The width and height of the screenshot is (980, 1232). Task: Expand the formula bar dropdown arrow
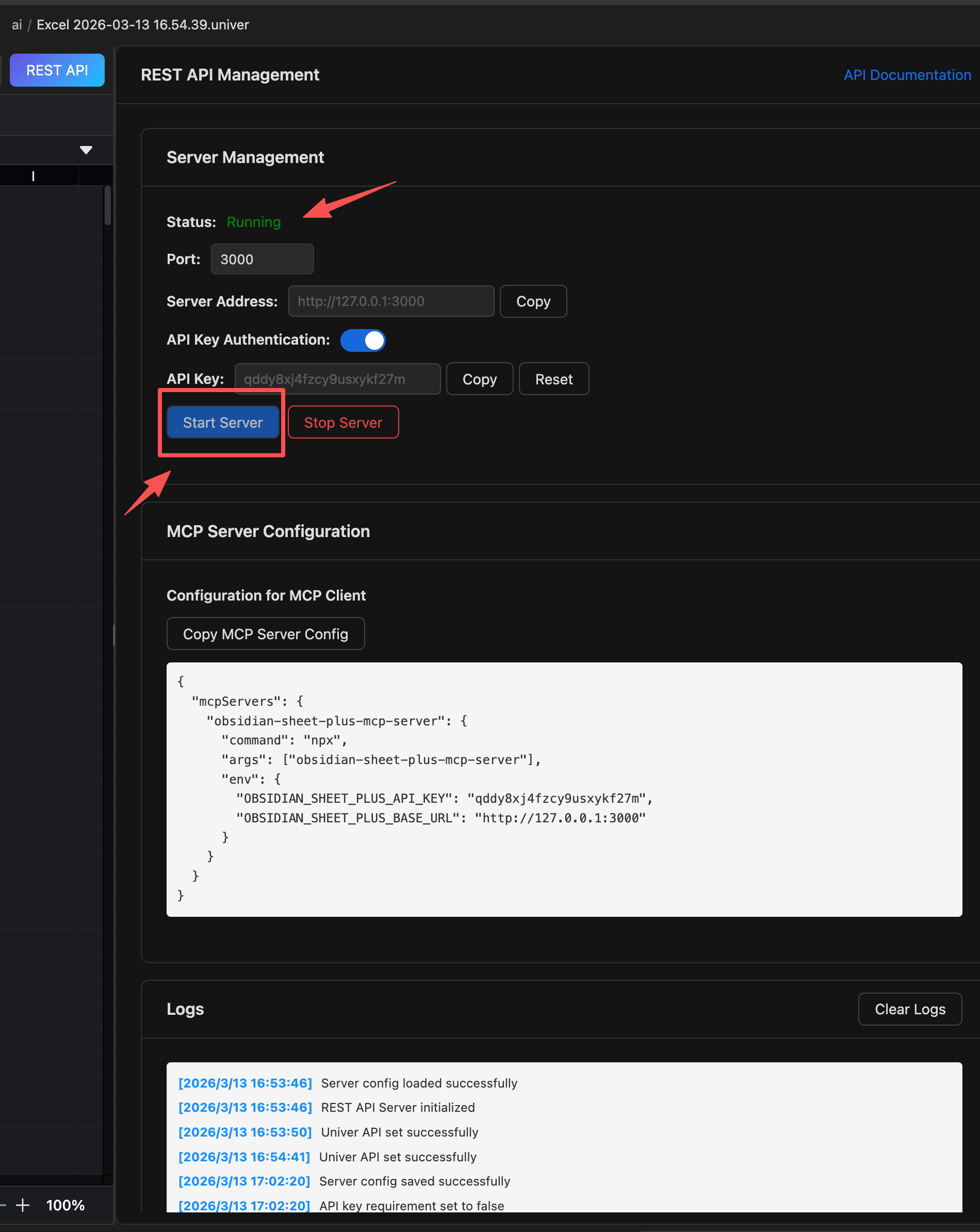coord(86,150)
